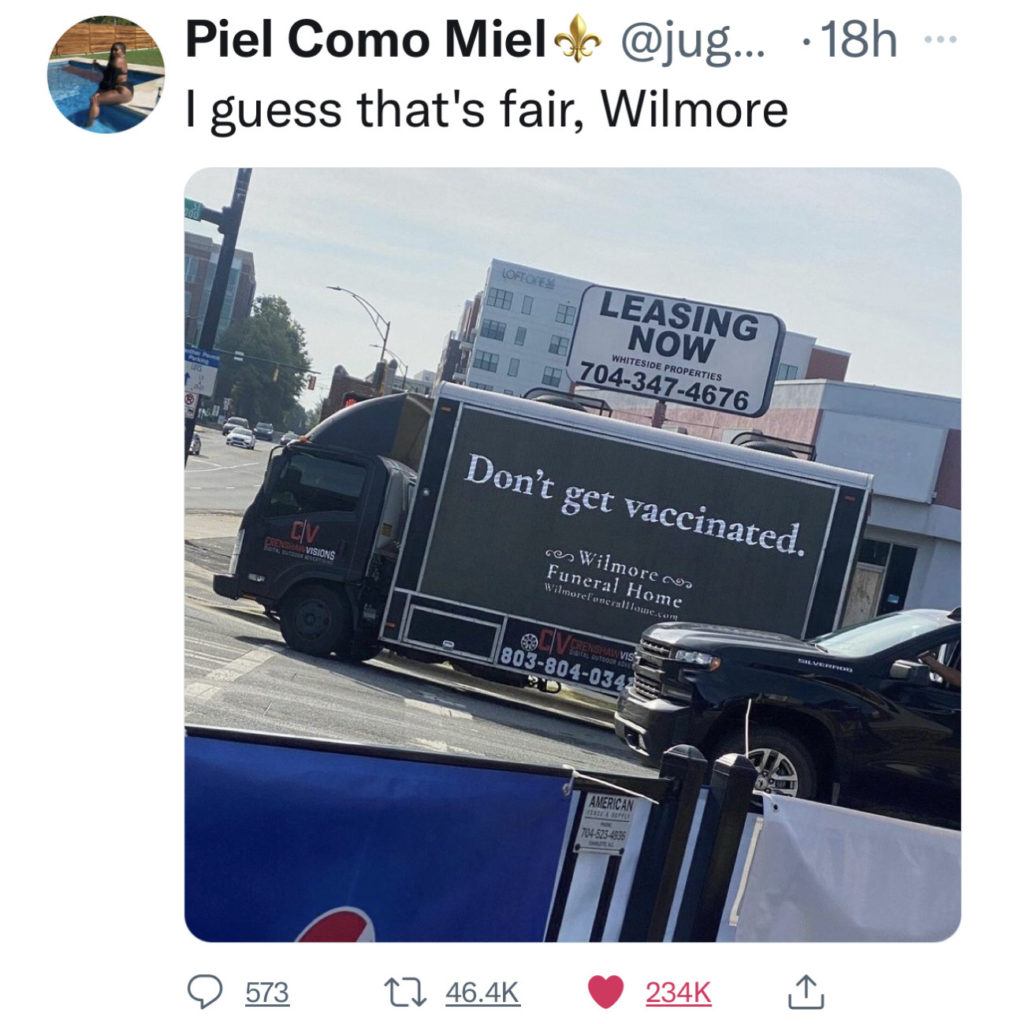Click the share upload arrow icon
Image resolution: width=1009 pixels, height=1024 pixels.
(807, 992)
